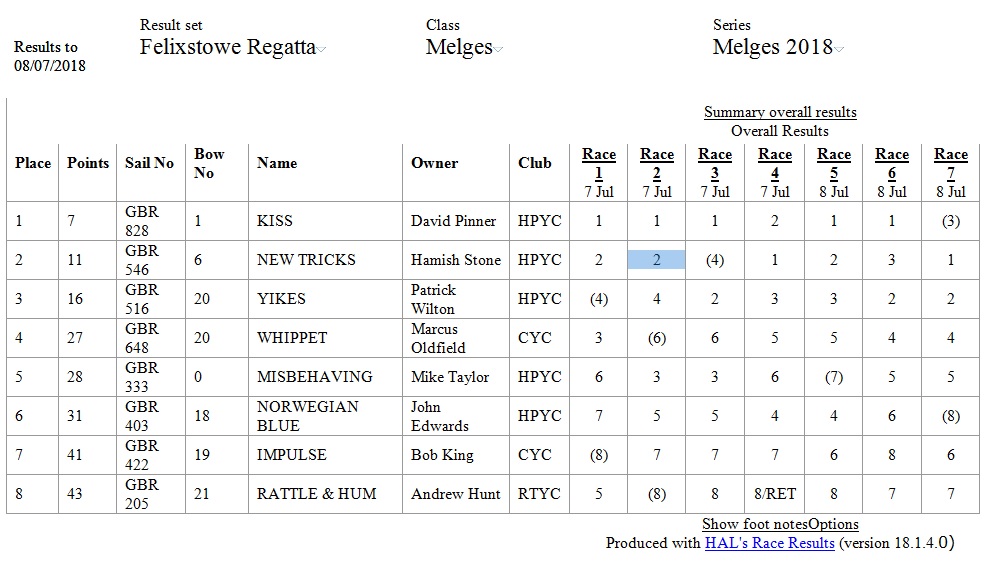Click the David Pinner owner cell
The width and height of the screenshot is (991, 575).
[x=455, y=221]
